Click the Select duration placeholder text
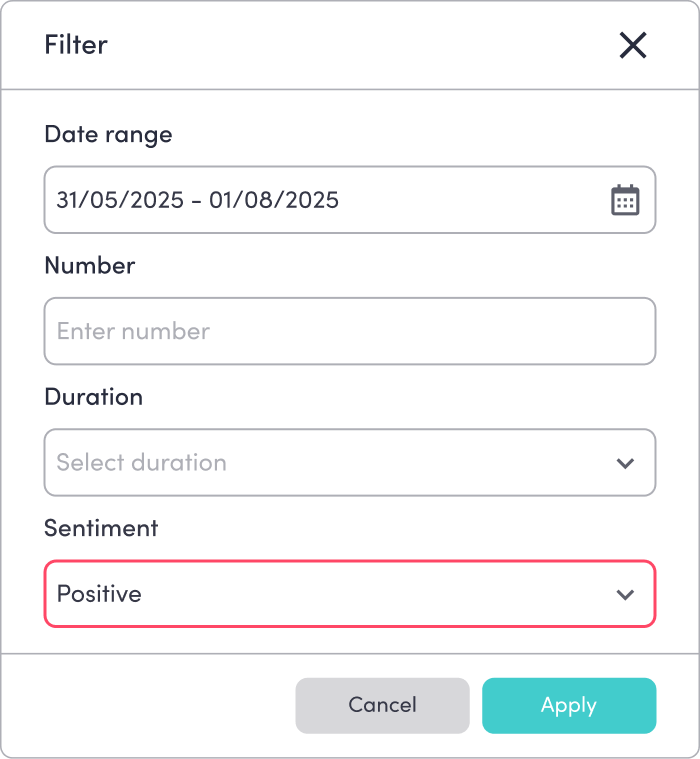 141,463
